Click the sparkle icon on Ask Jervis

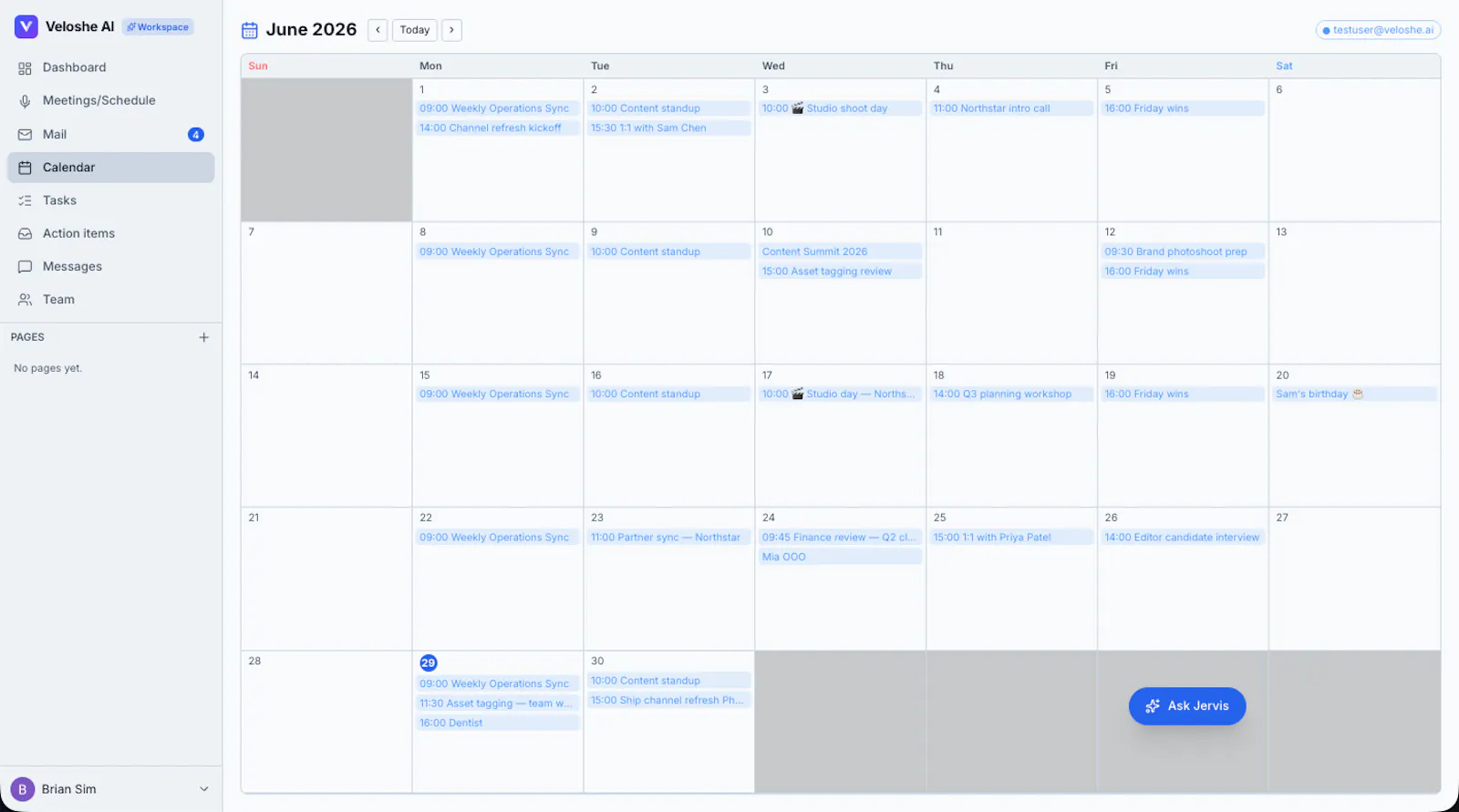pos(1153,706)
